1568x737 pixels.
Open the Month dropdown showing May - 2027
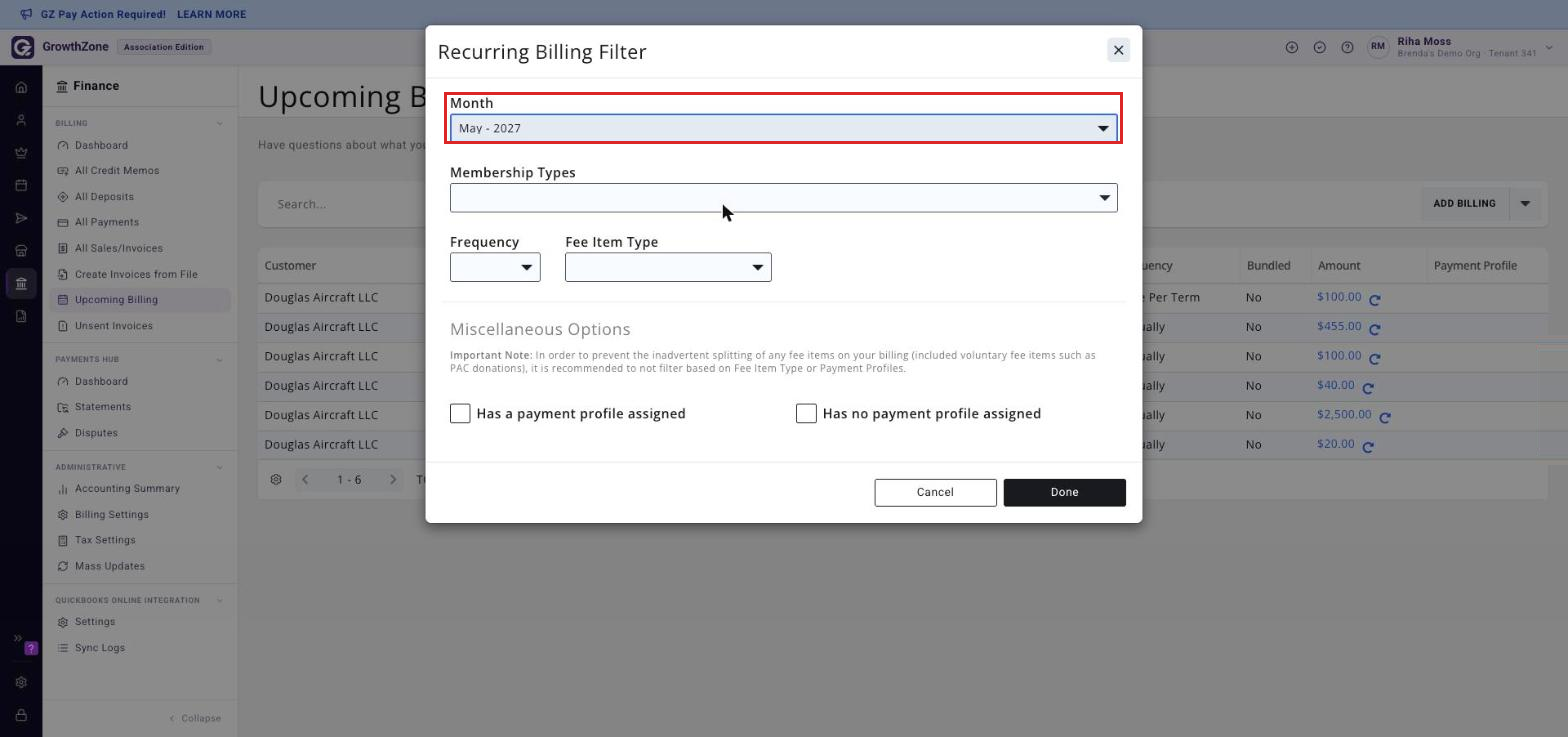click(784, 128)
